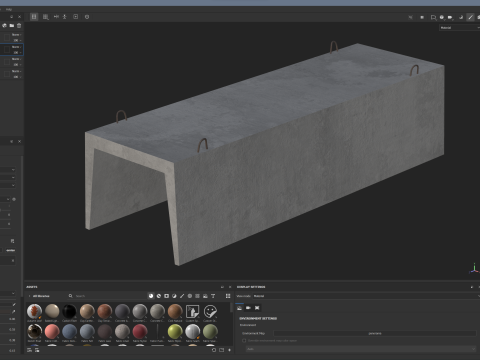Select the spray-can custom asset thumbnail

(x=192, y=311)
